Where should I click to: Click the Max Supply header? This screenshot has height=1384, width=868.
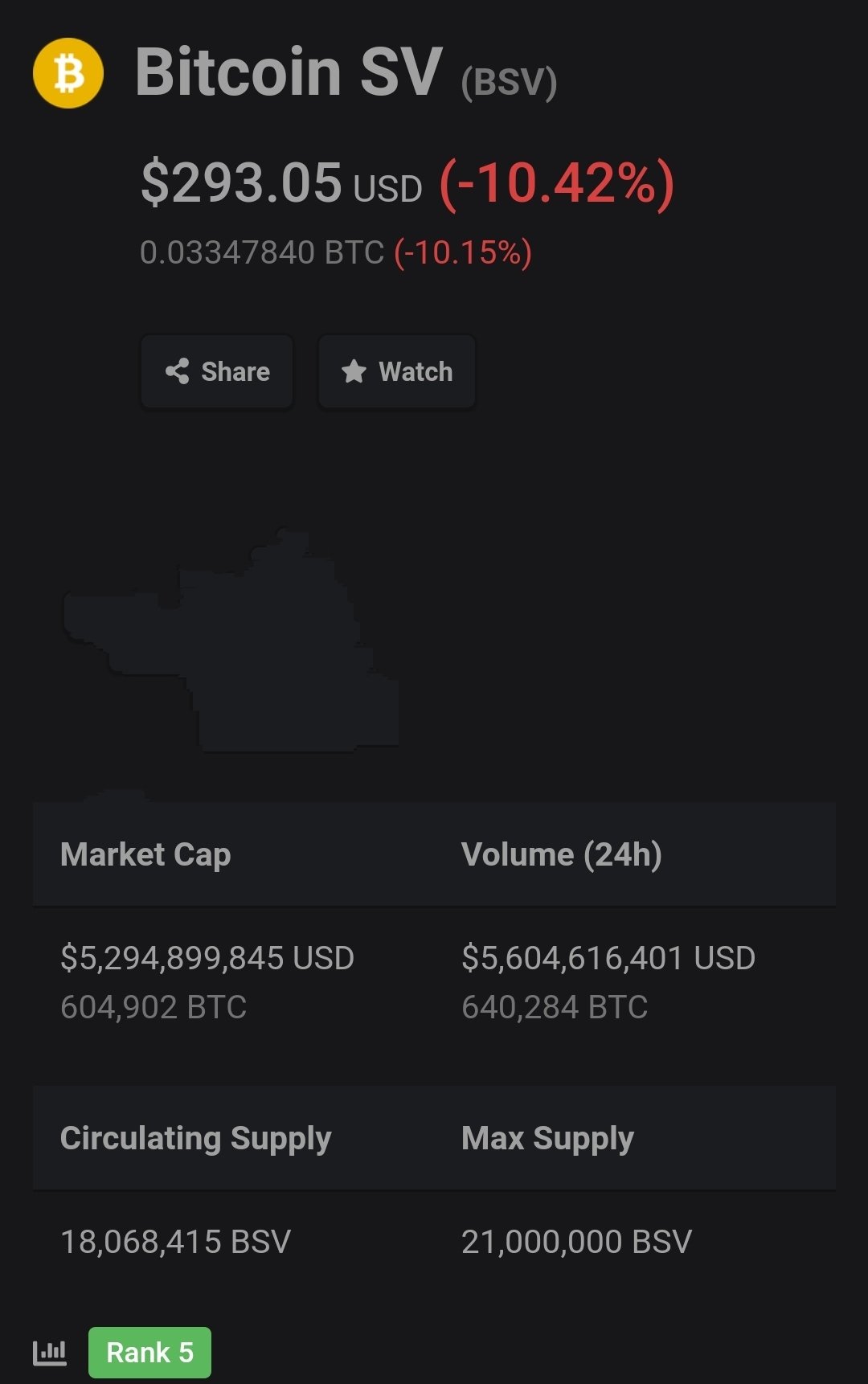[548, 1139]
